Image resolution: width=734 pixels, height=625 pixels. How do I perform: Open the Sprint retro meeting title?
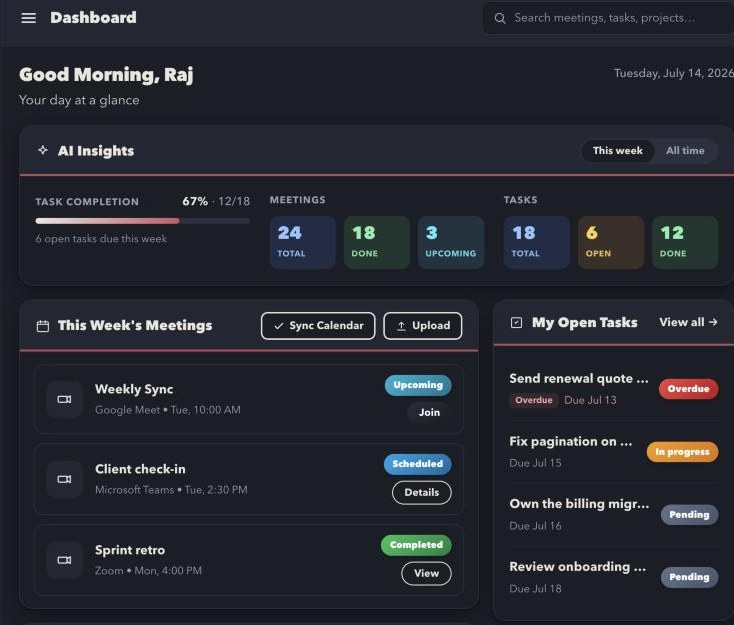click(130, 550)
